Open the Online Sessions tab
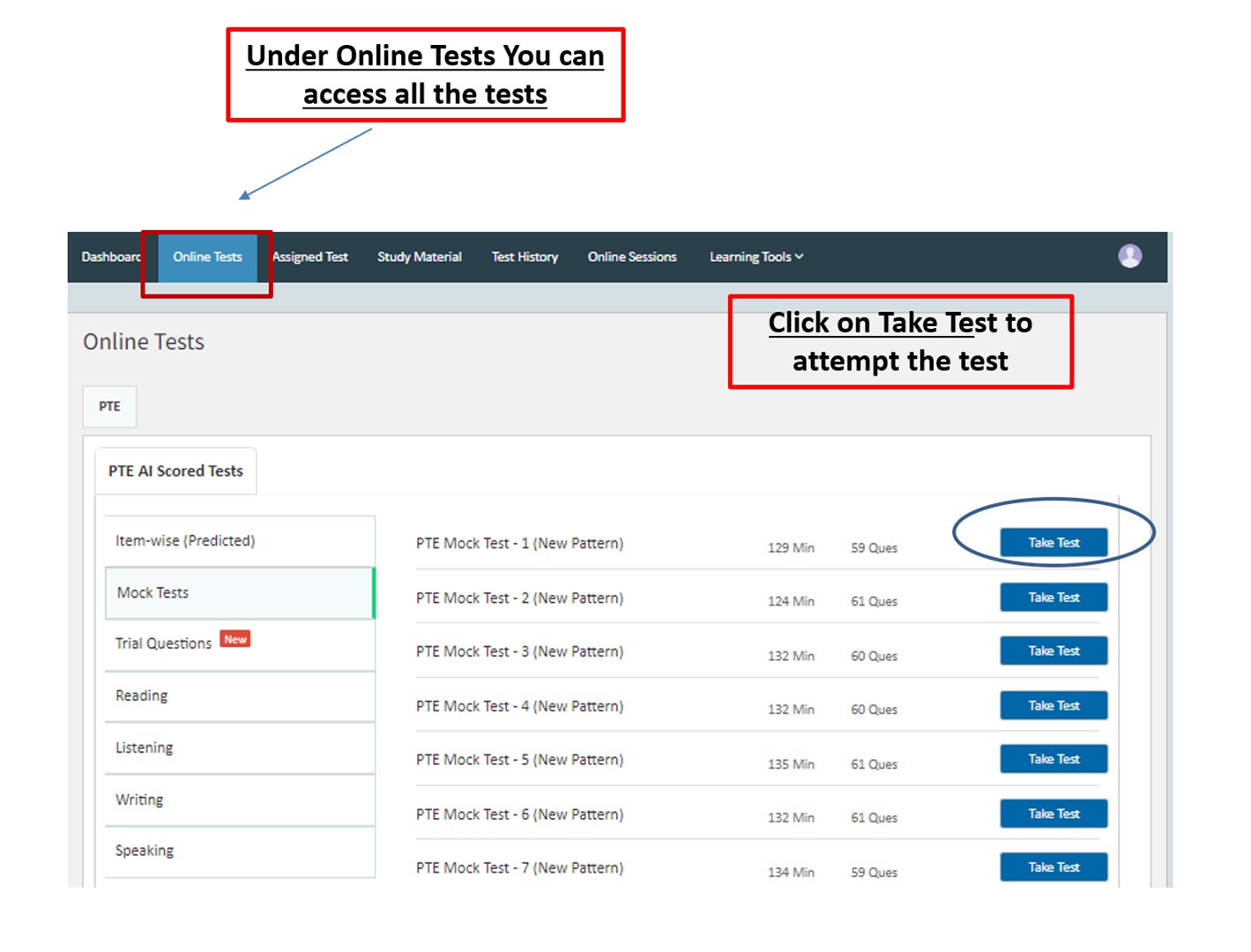1251x952 pixels. click(632, 257)
